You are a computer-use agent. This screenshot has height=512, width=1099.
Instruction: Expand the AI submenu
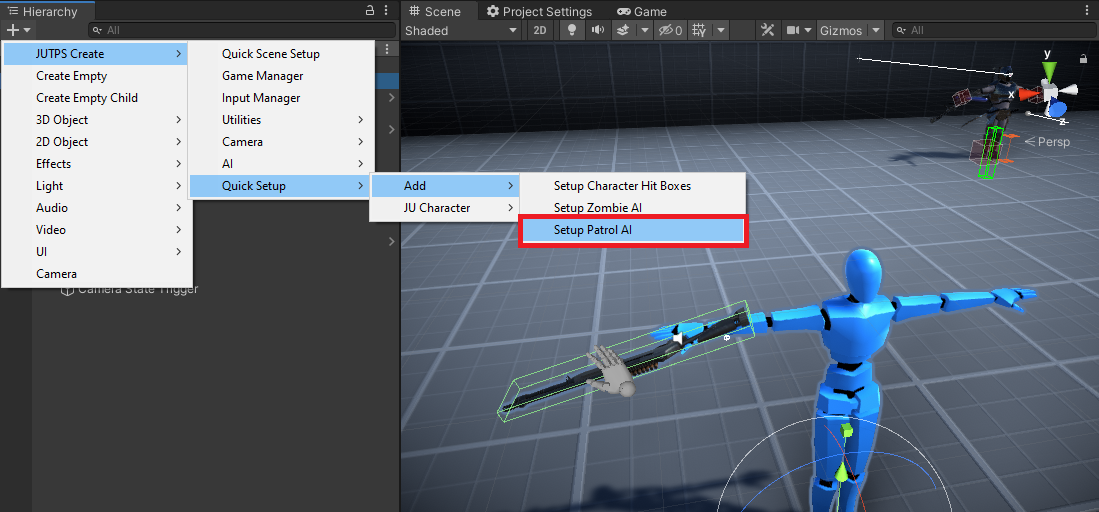point(280,163)
